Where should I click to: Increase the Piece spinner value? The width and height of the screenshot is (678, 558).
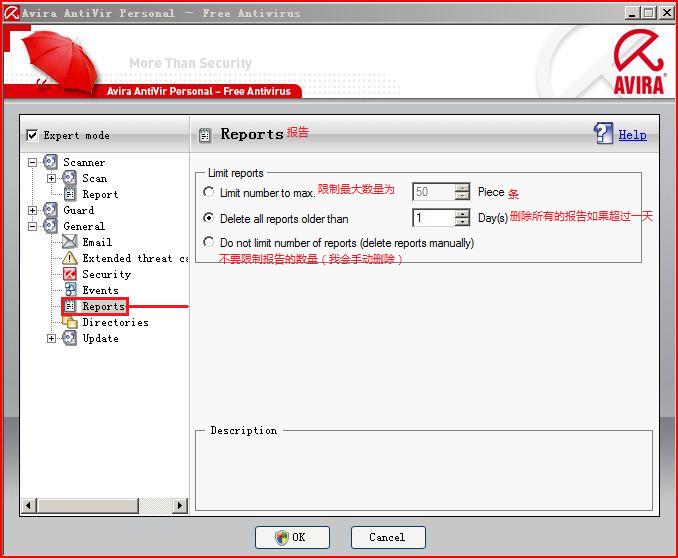[462, 188]
